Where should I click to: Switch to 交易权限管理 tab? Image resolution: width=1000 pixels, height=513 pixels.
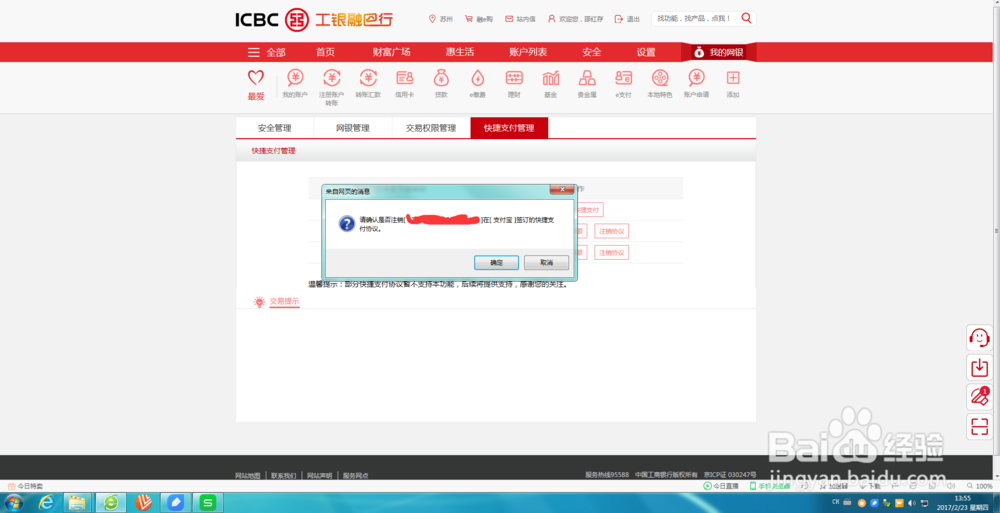pos(431,128)
